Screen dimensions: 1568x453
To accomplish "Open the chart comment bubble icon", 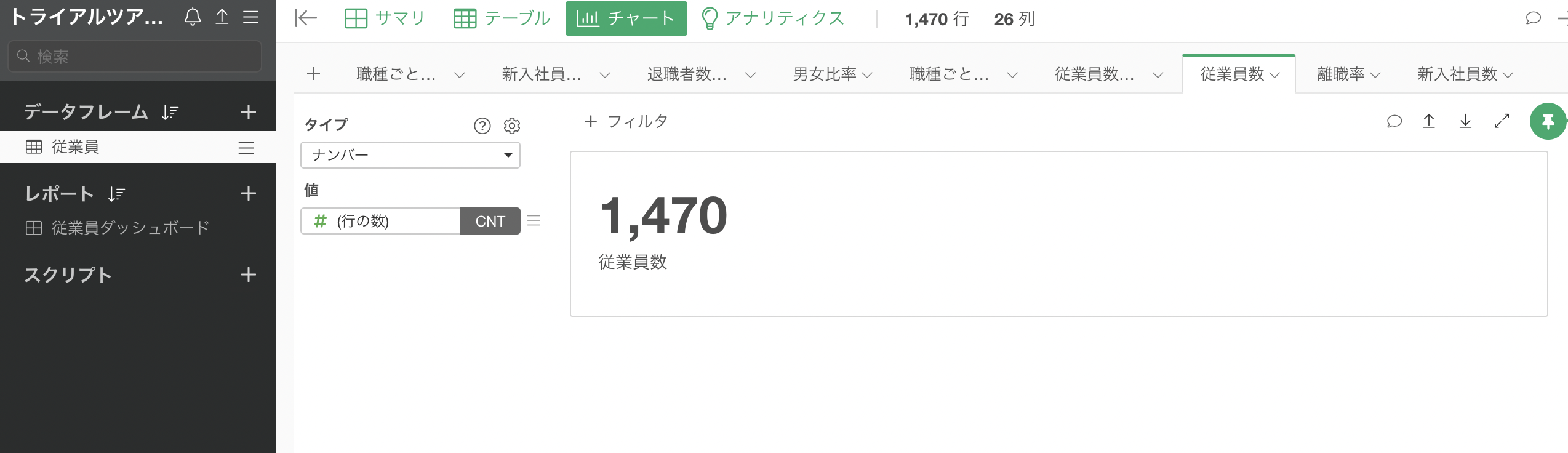I will coord(1394,121).
